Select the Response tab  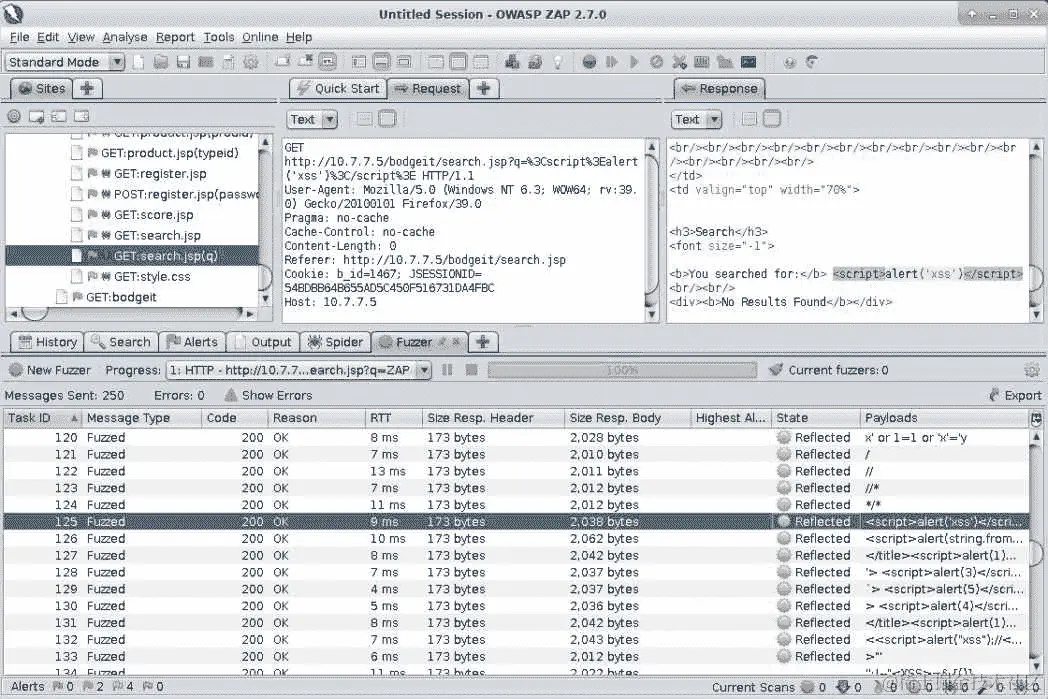(719, 88)
